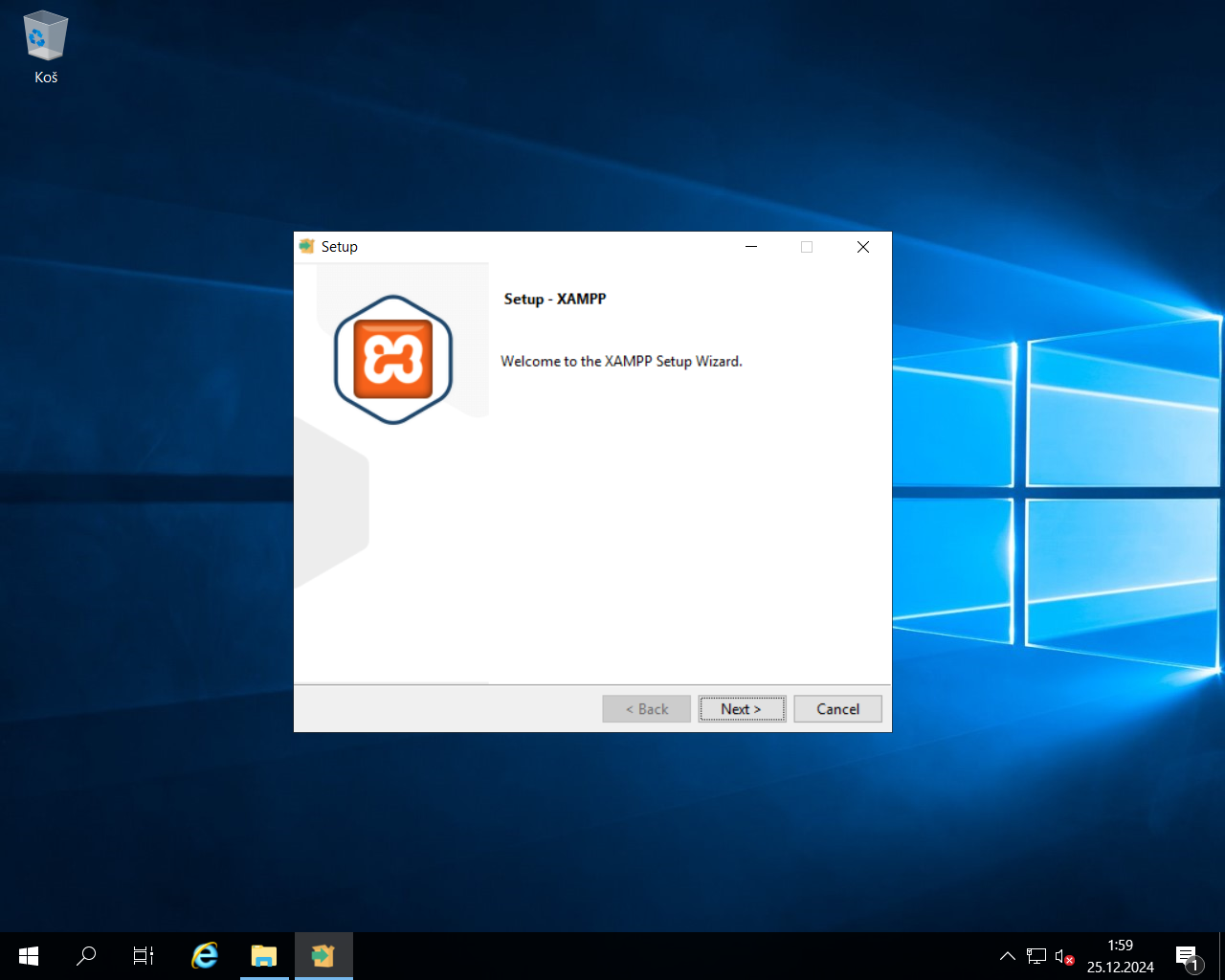Minimize the Setup window
This screenshot has width=1225, height=980.
pos(750,246)
